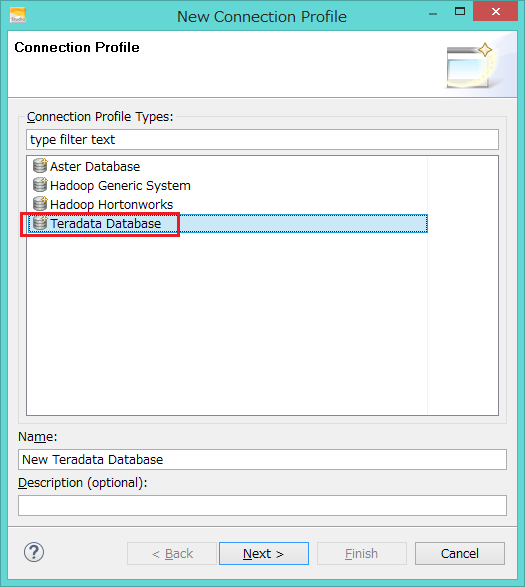Cancel the New Connection Profile dialog
Screen dimensions: 525x587
pyautogui.click(x=459, y=553)
